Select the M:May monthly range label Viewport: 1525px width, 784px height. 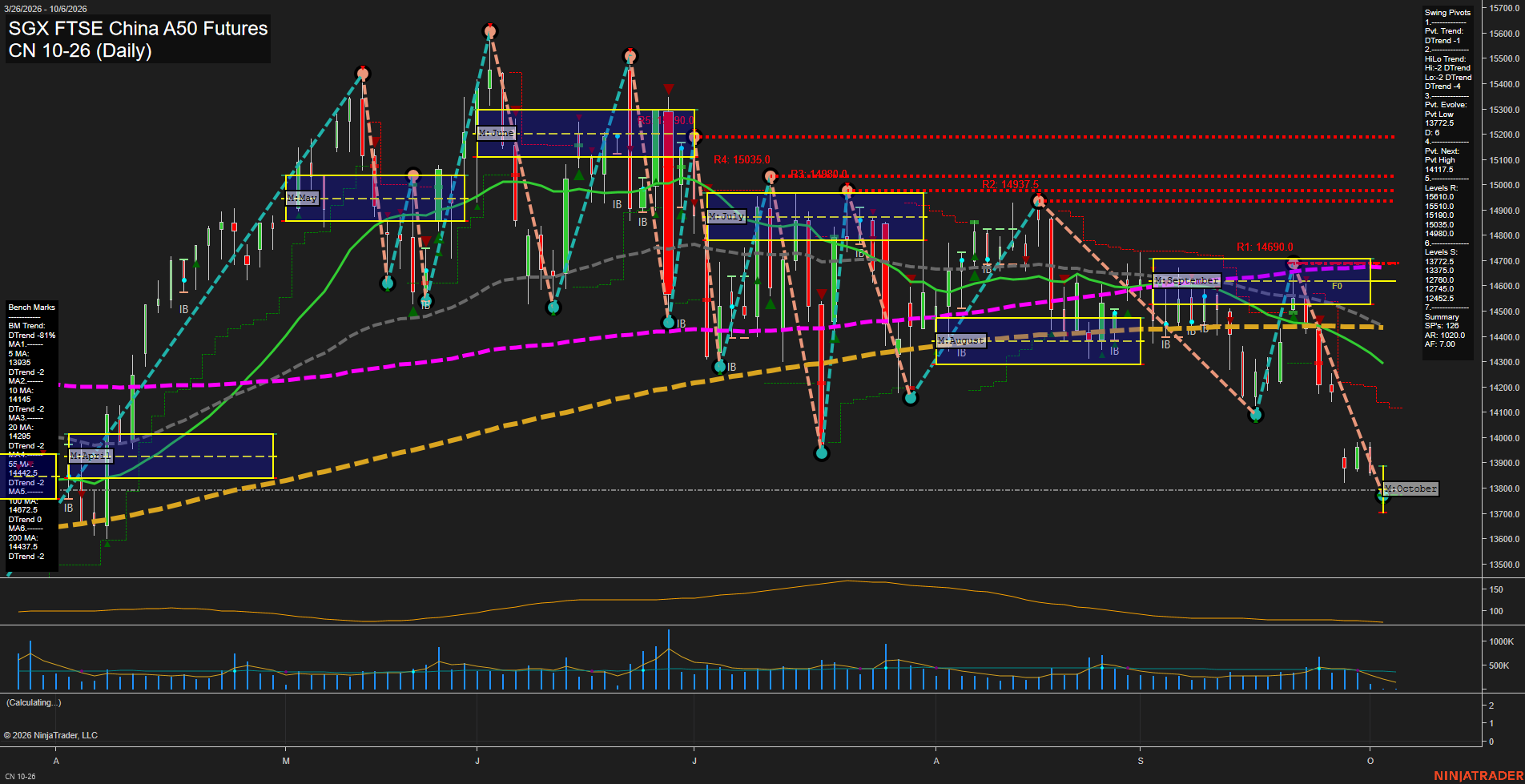coord(303,198)
